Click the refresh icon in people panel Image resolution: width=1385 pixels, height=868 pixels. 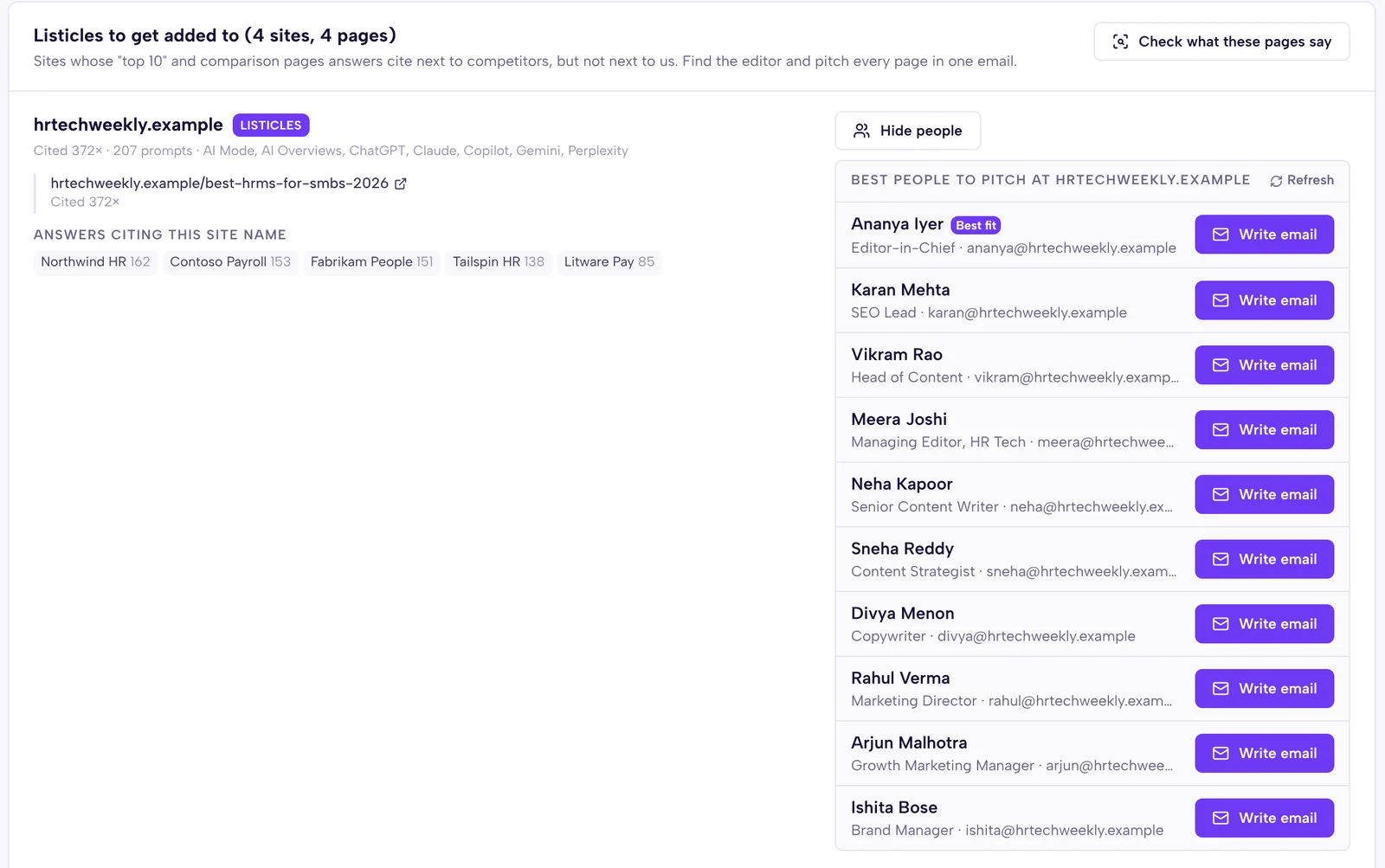1276,181
